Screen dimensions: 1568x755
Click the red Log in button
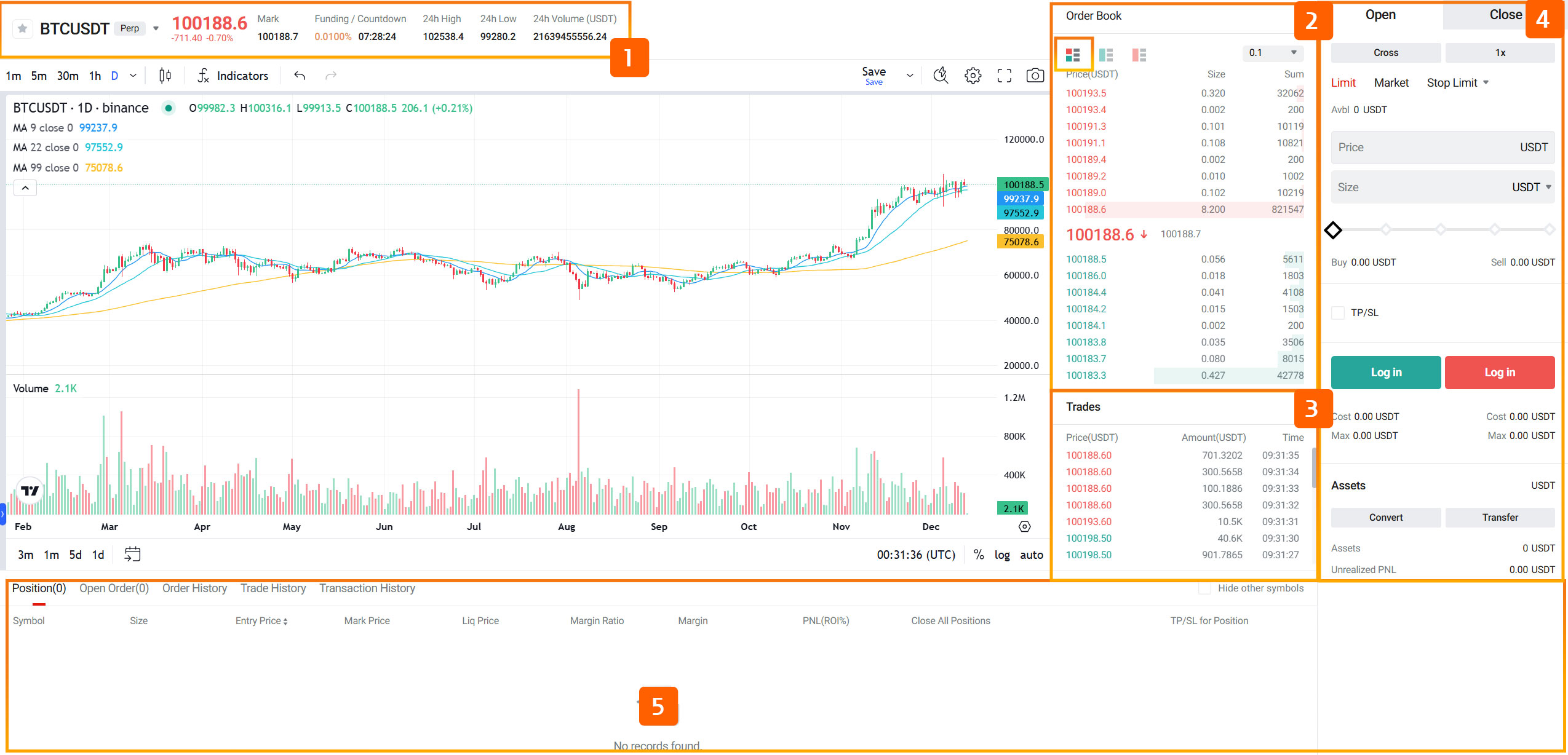(x=1500, y=373)
